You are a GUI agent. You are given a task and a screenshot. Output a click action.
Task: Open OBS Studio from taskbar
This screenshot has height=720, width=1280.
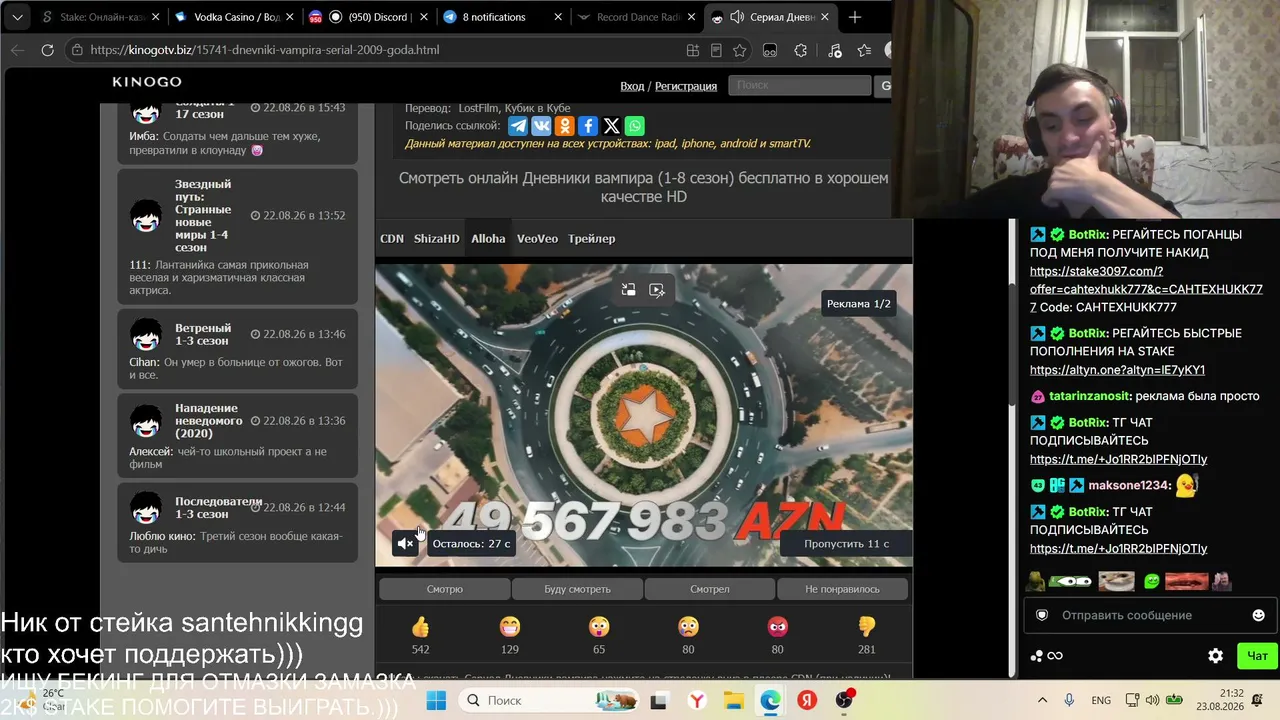pos(845,701)
